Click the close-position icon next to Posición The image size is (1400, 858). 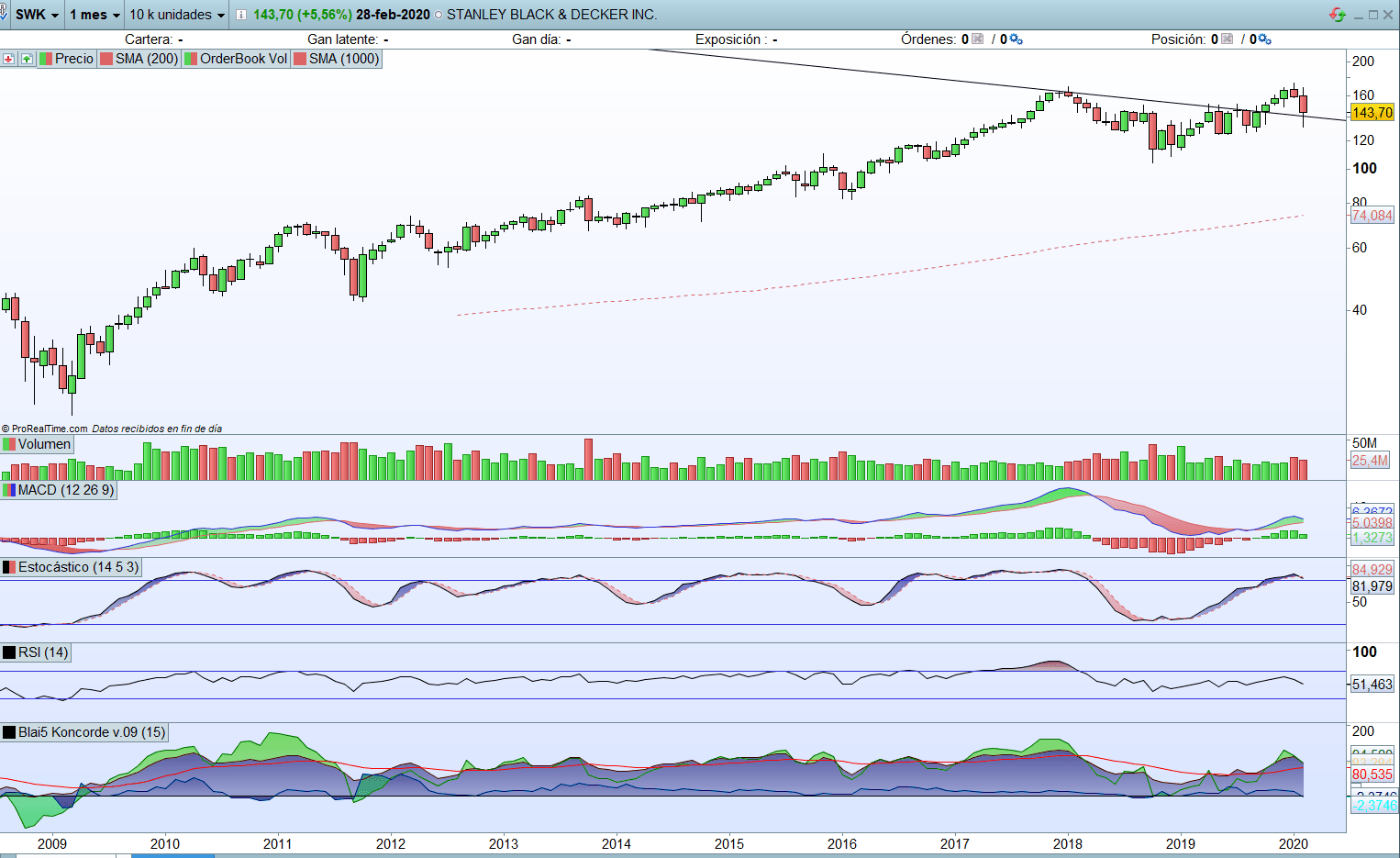[x=1227, y=39]
